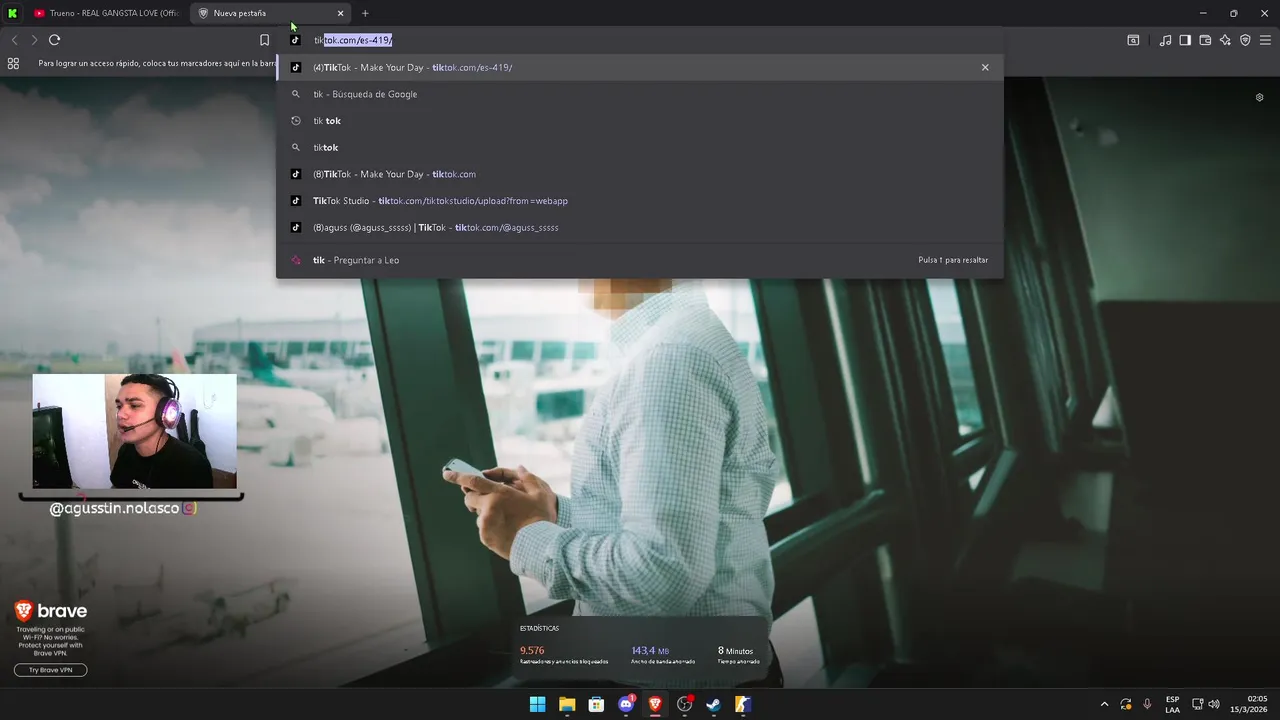The image size is (1280, 720).
Task: Click the bookmark icon beside the address bar
Action: point(264,40)
